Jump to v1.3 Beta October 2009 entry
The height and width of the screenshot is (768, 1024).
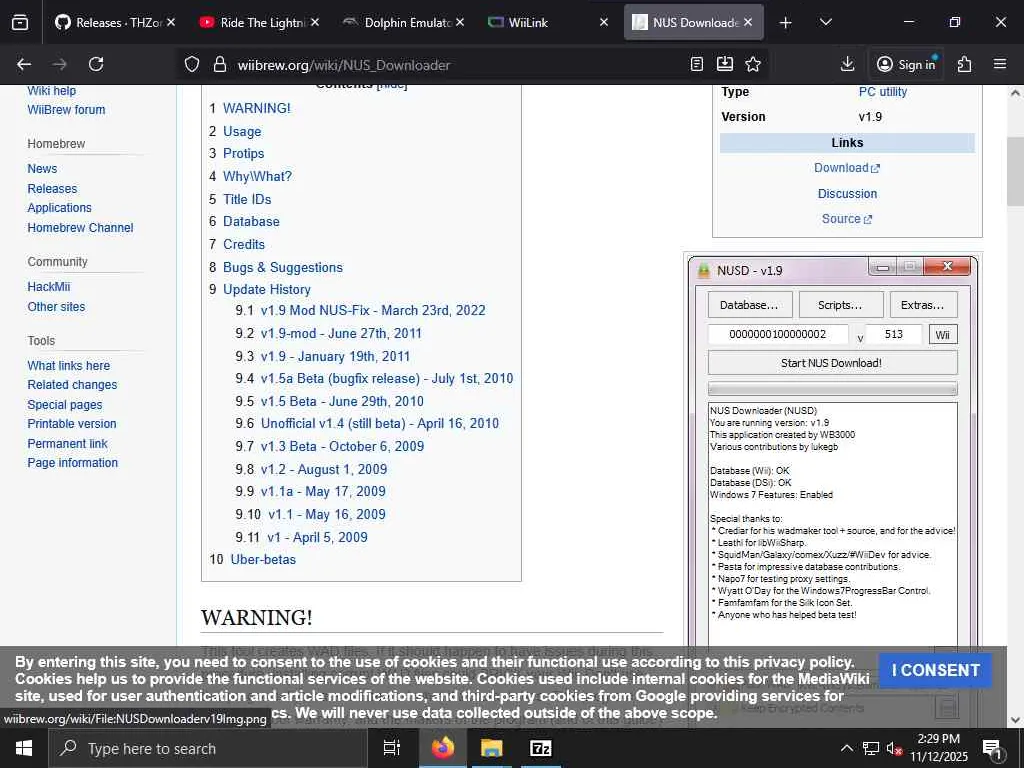click(x=342, y=446)
